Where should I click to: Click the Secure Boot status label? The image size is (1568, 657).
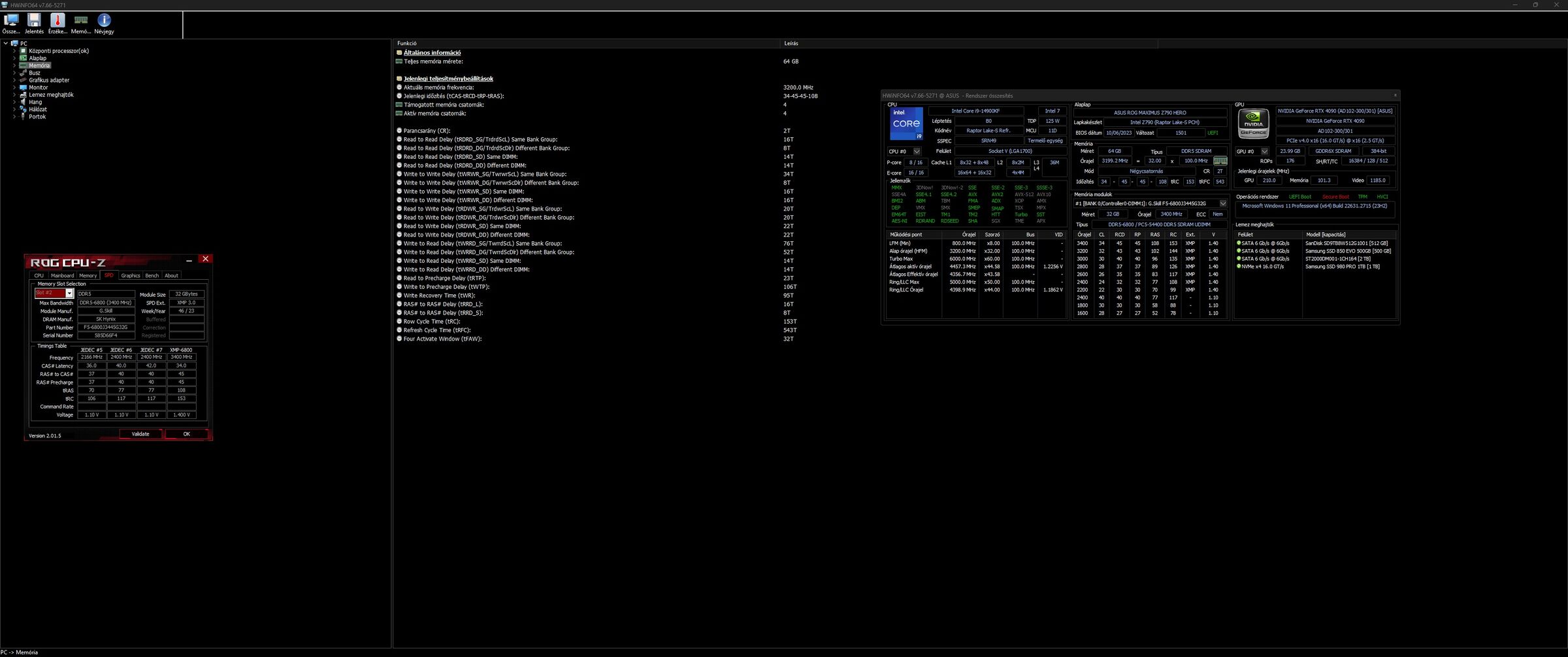[x=1335, y=197]
